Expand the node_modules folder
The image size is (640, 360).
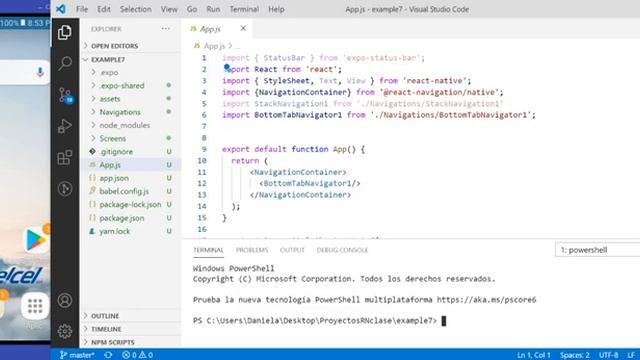pos(131,125)
